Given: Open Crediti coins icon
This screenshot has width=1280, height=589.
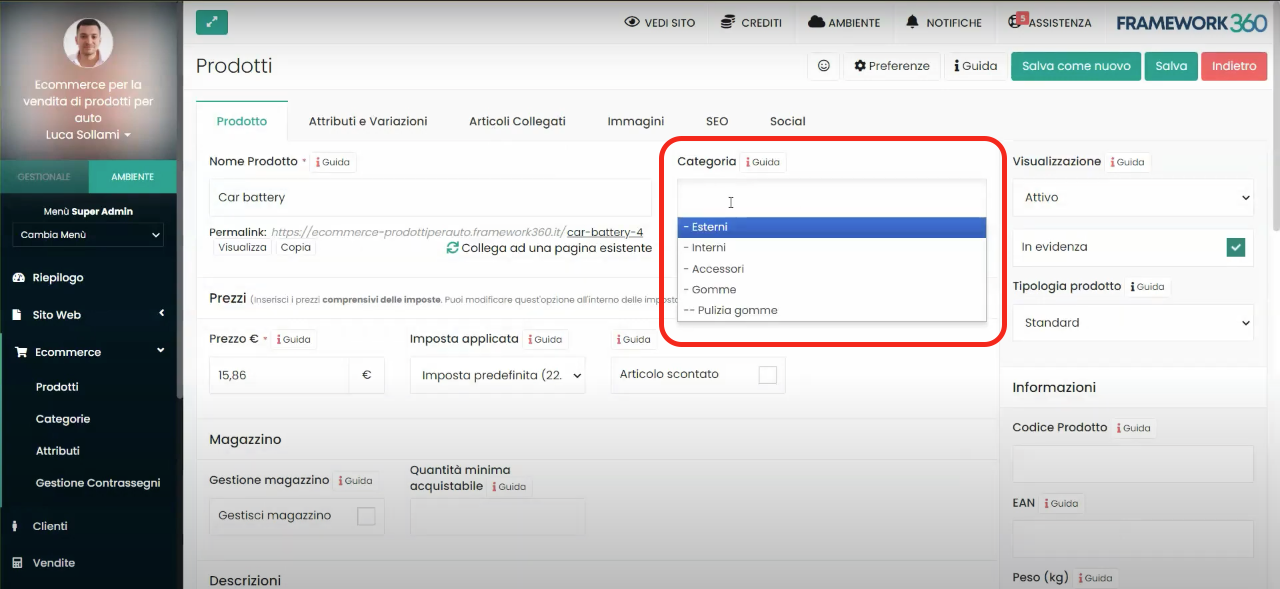Looking at the screenshot, I should (727, 22).
